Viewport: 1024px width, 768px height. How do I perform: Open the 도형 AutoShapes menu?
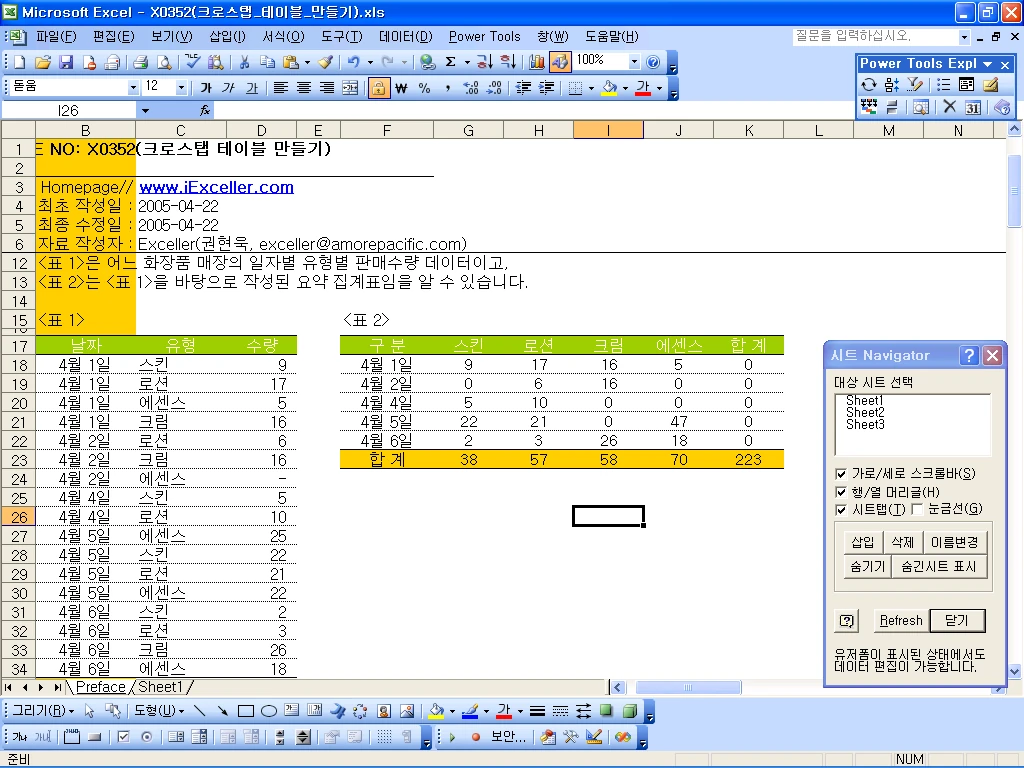tap(159, 711)
